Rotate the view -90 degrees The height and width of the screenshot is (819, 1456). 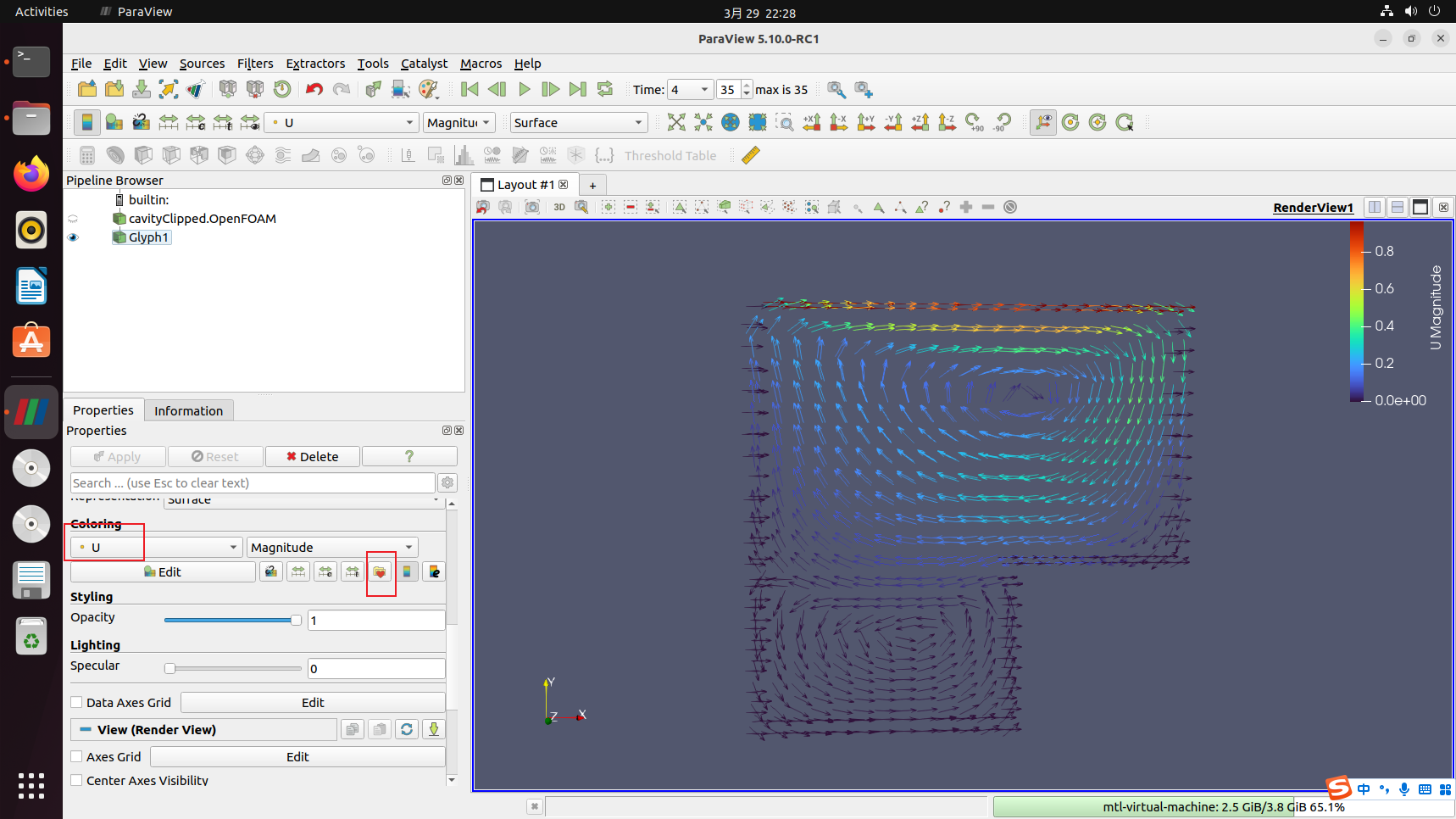[1002, 122]
